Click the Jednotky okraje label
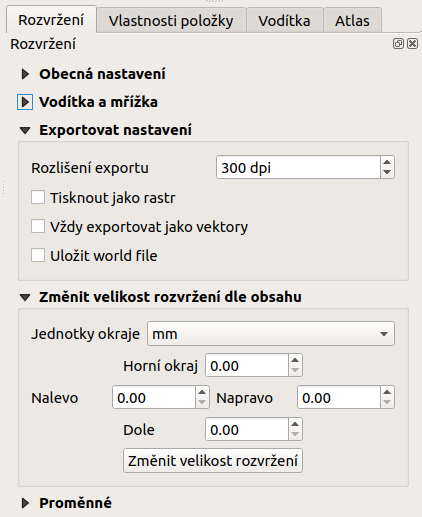Screen dimensions: 422x517 click(x=86, y=334)
